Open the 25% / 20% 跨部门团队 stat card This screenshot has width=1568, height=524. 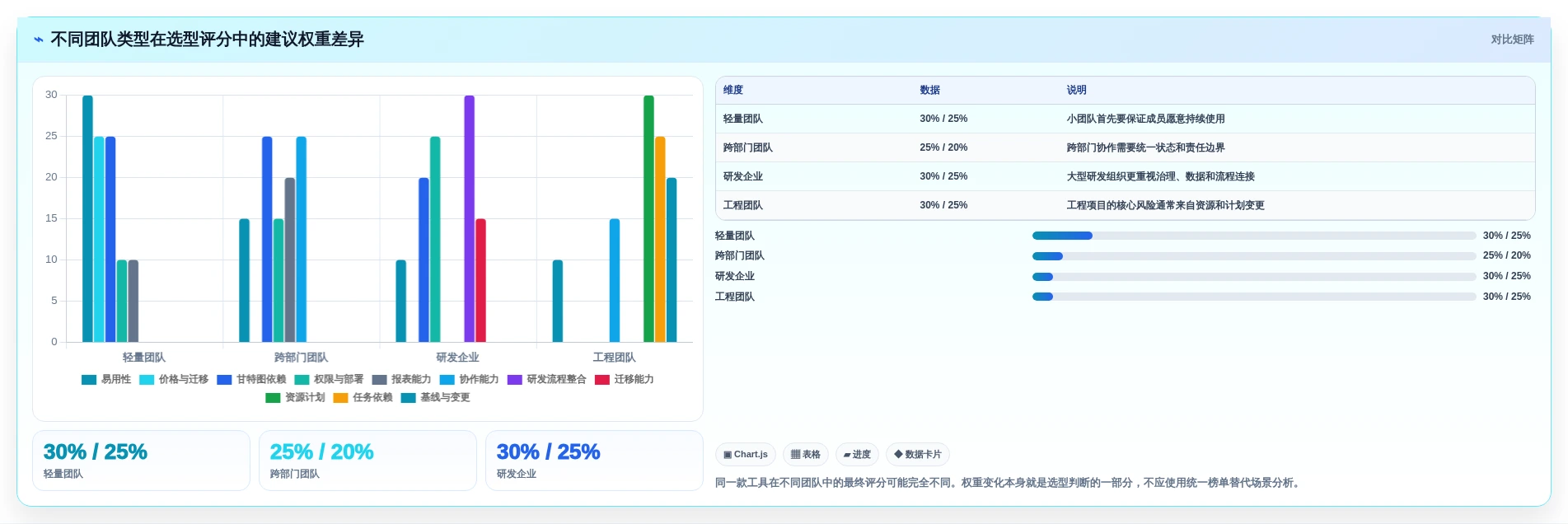tap(367, 461)
